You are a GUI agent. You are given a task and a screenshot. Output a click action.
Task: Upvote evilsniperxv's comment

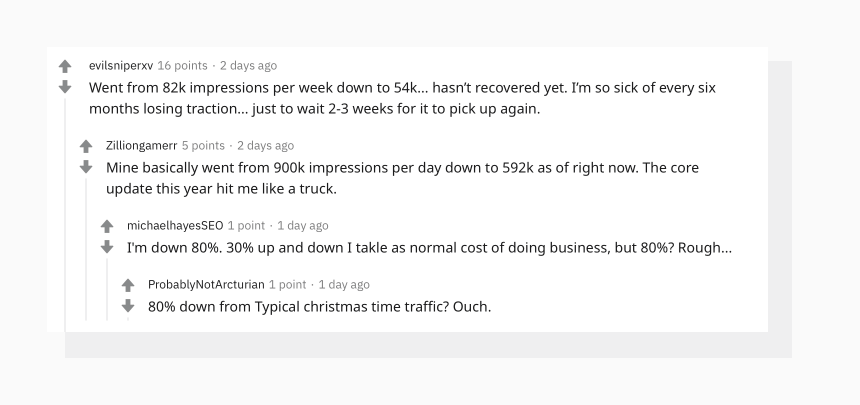coord(65,66)
